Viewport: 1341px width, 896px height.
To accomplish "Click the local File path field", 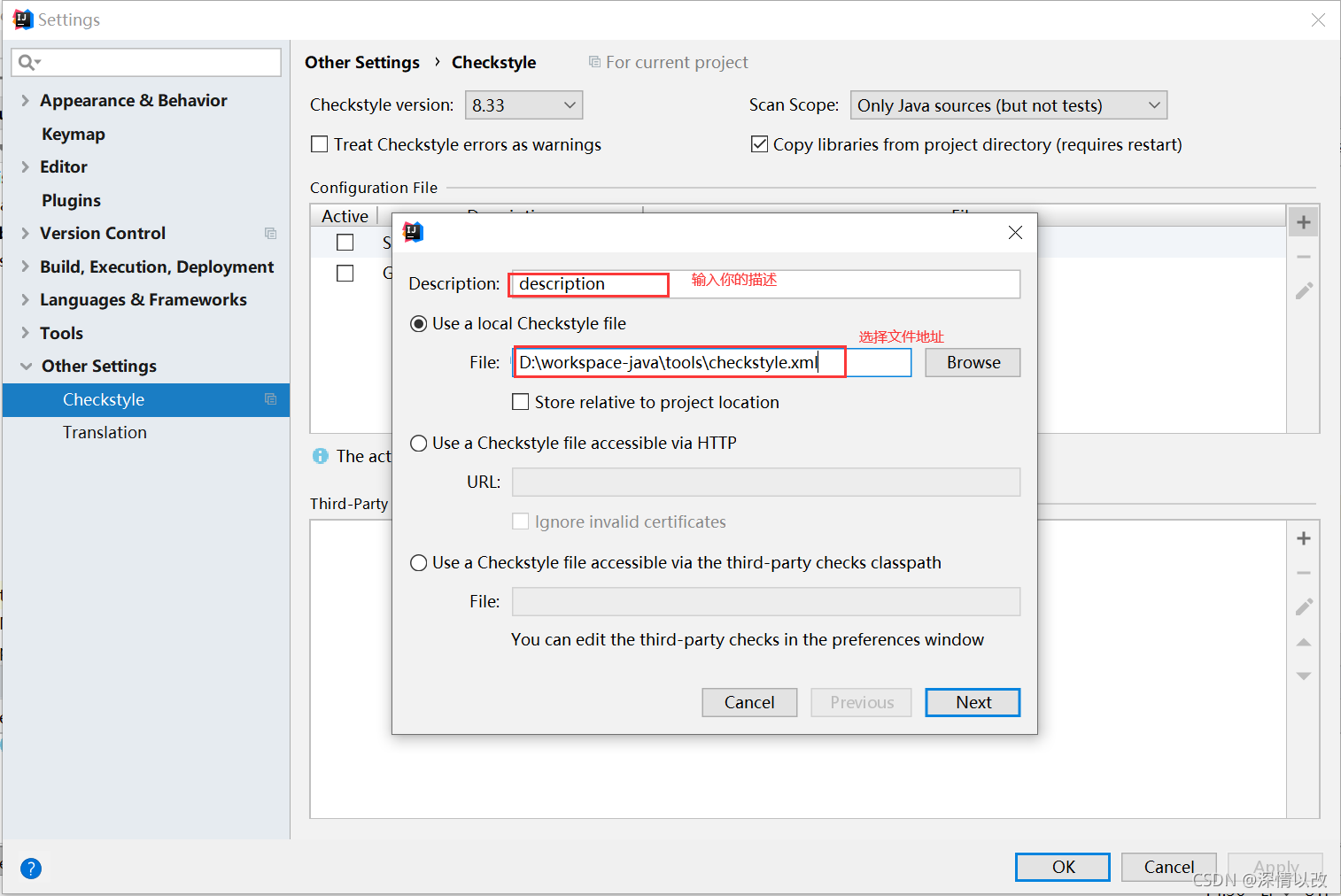I will pos(712,362).
